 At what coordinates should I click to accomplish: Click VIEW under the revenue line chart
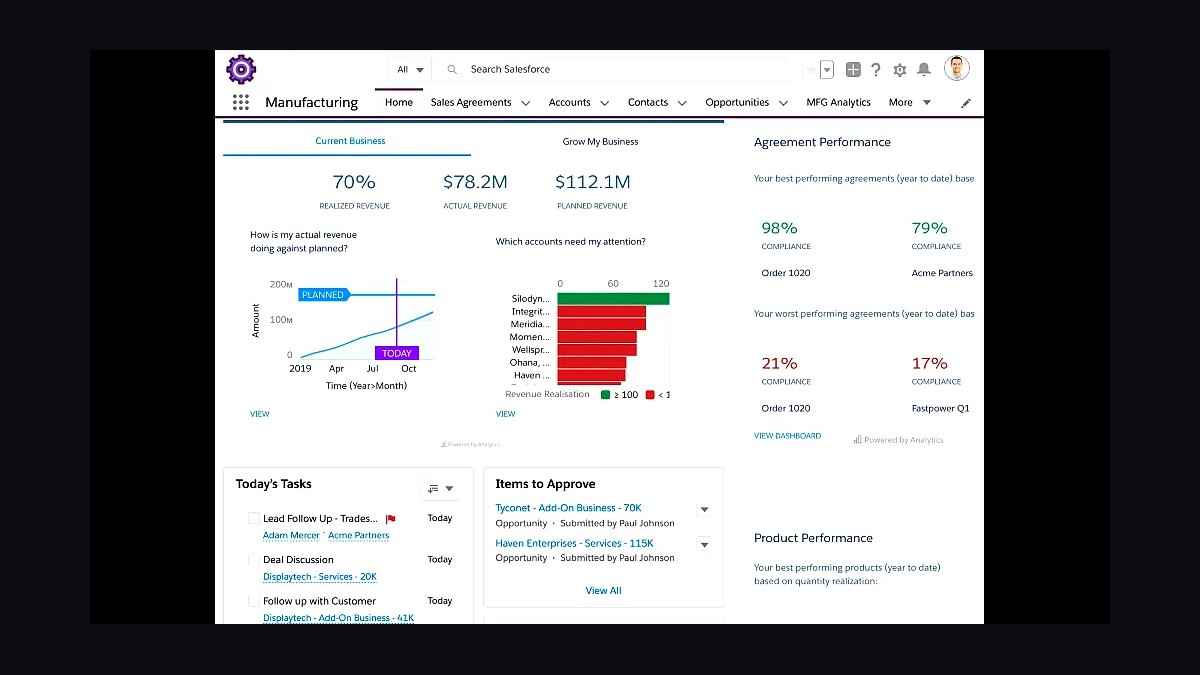(260, 414)
